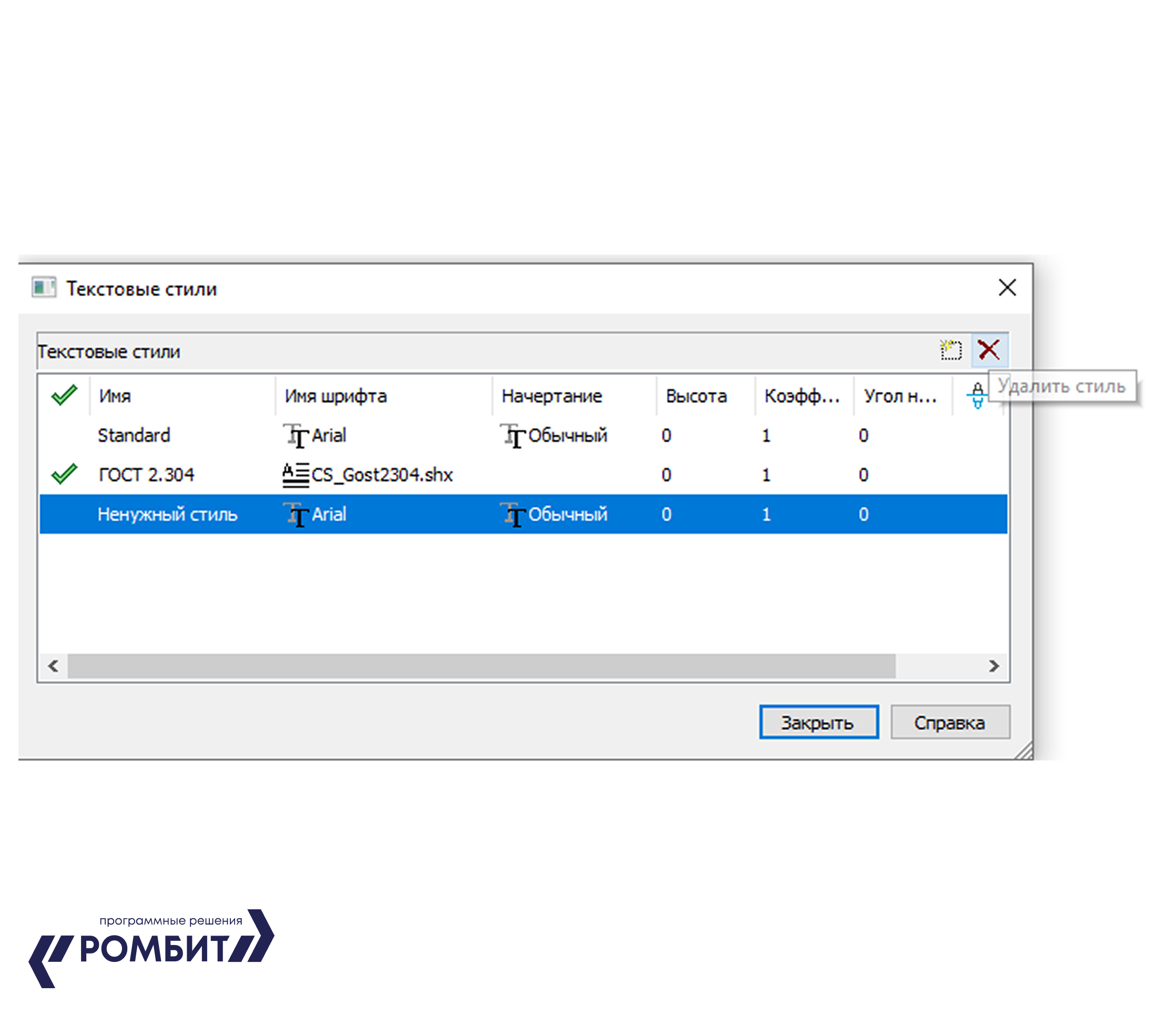Click the right arrow of the horizontal scrollbar
Screen dimensions: 1176x1015
(x=994, y=666)
